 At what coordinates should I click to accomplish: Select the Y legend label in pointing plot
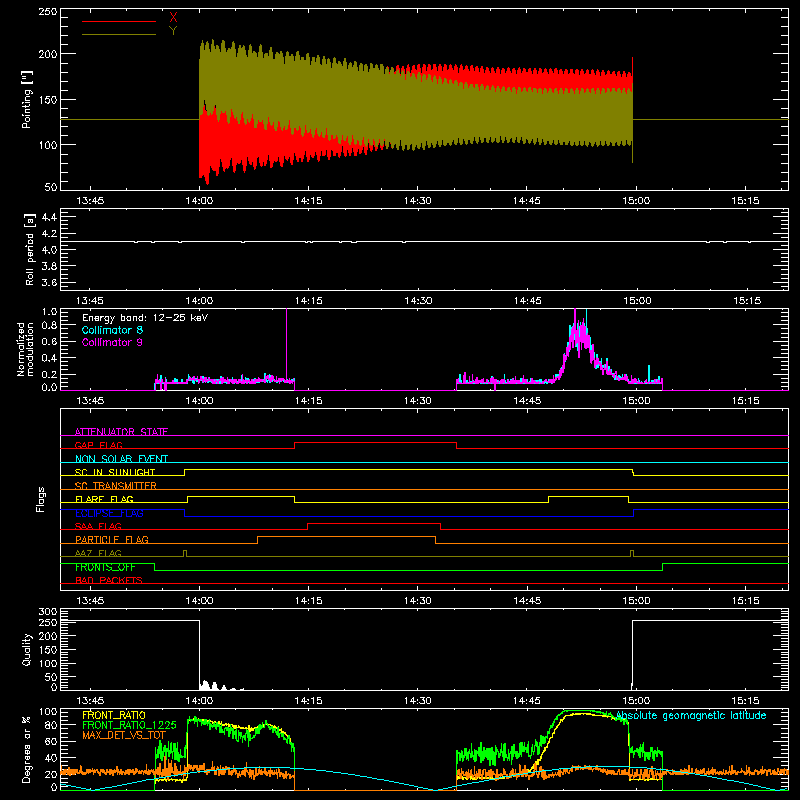point(173,31)
